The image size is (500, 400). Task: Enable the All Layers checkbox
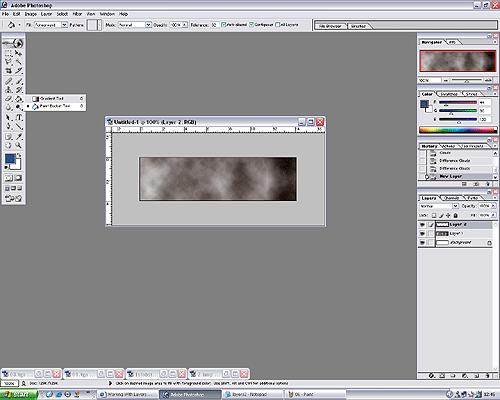click(277, 25)
